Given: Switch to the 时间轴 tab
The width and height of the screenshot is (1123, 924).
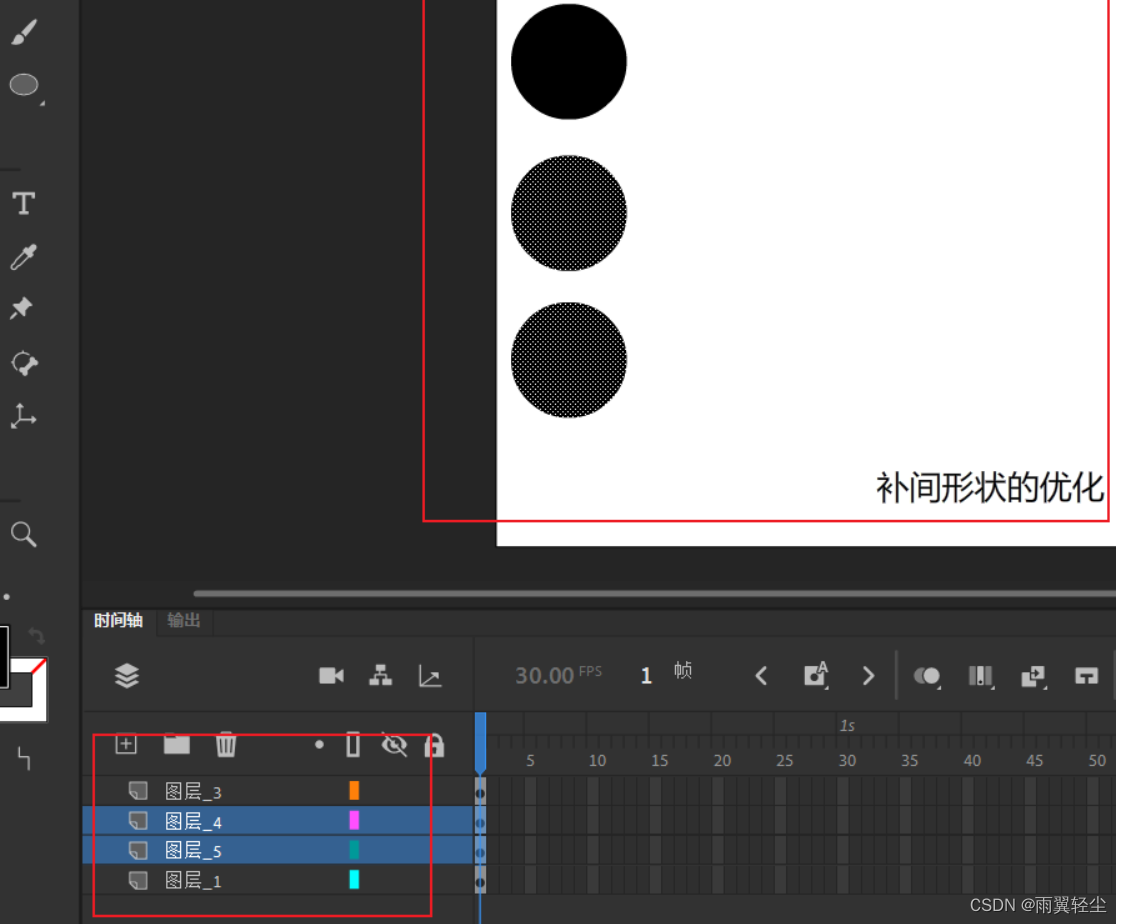Looking at the screenshot, I should (118, 620).
